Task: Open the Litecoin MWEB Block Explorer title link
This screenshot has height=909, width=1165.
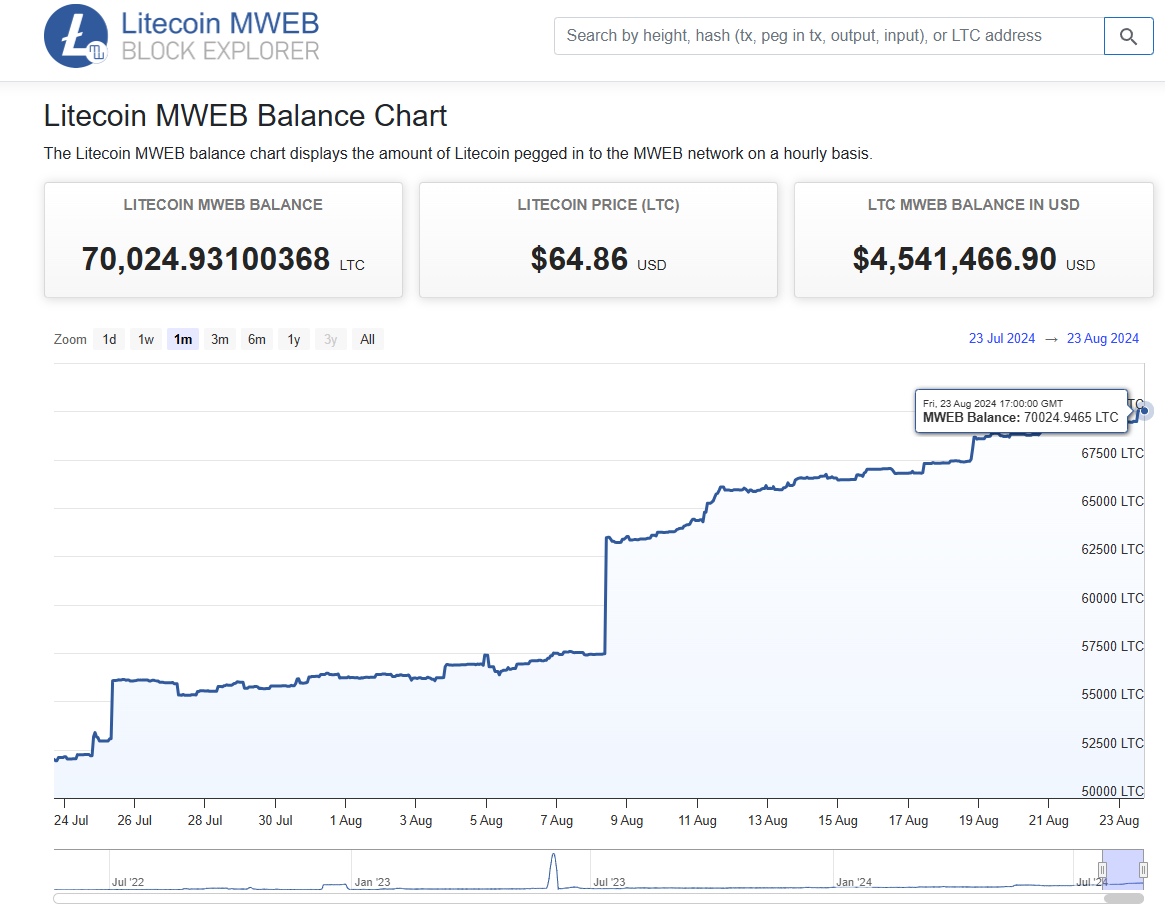Action: pos(220,36)
